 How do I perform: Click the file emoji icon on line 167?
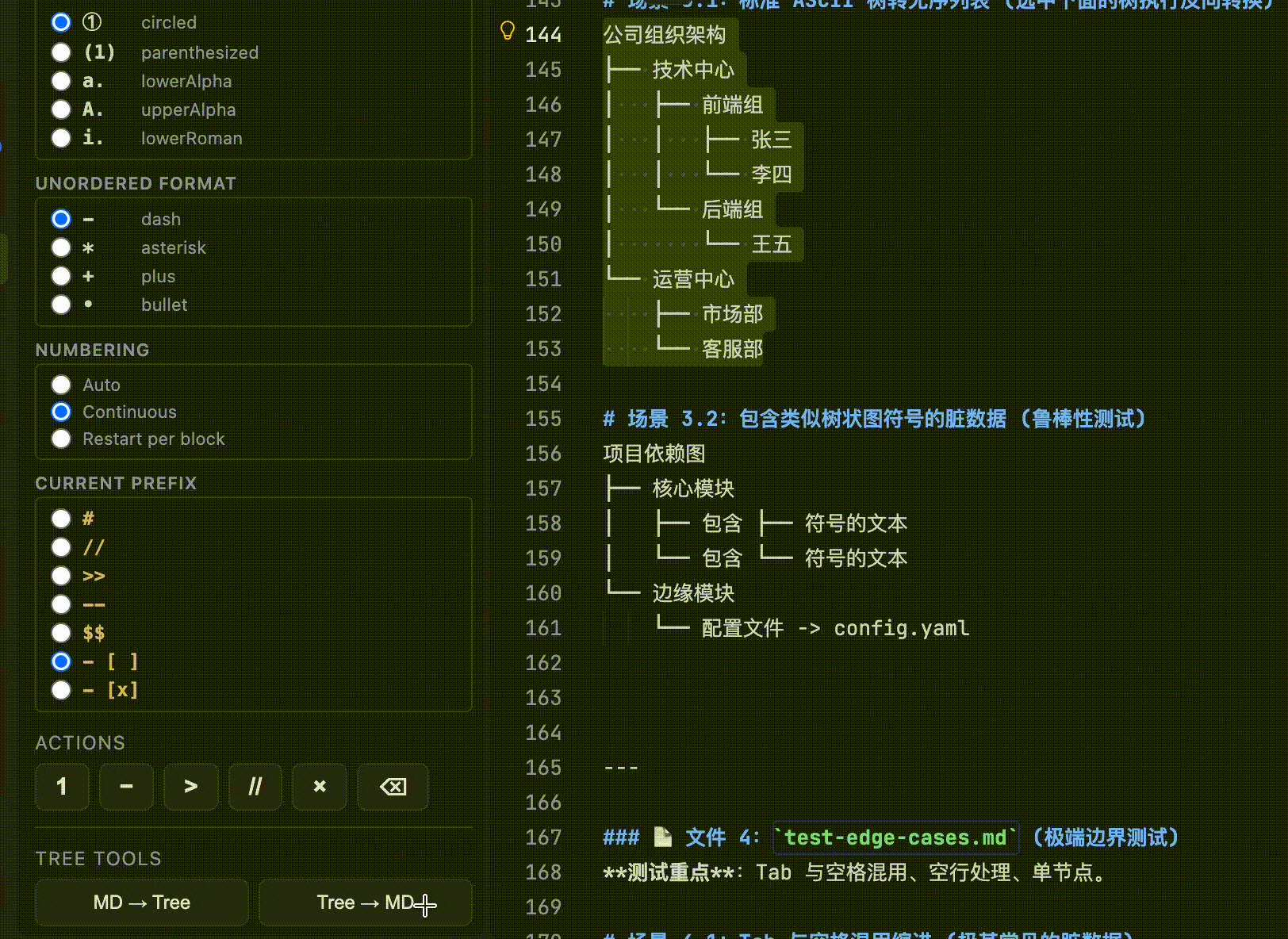tap(663, 837)
